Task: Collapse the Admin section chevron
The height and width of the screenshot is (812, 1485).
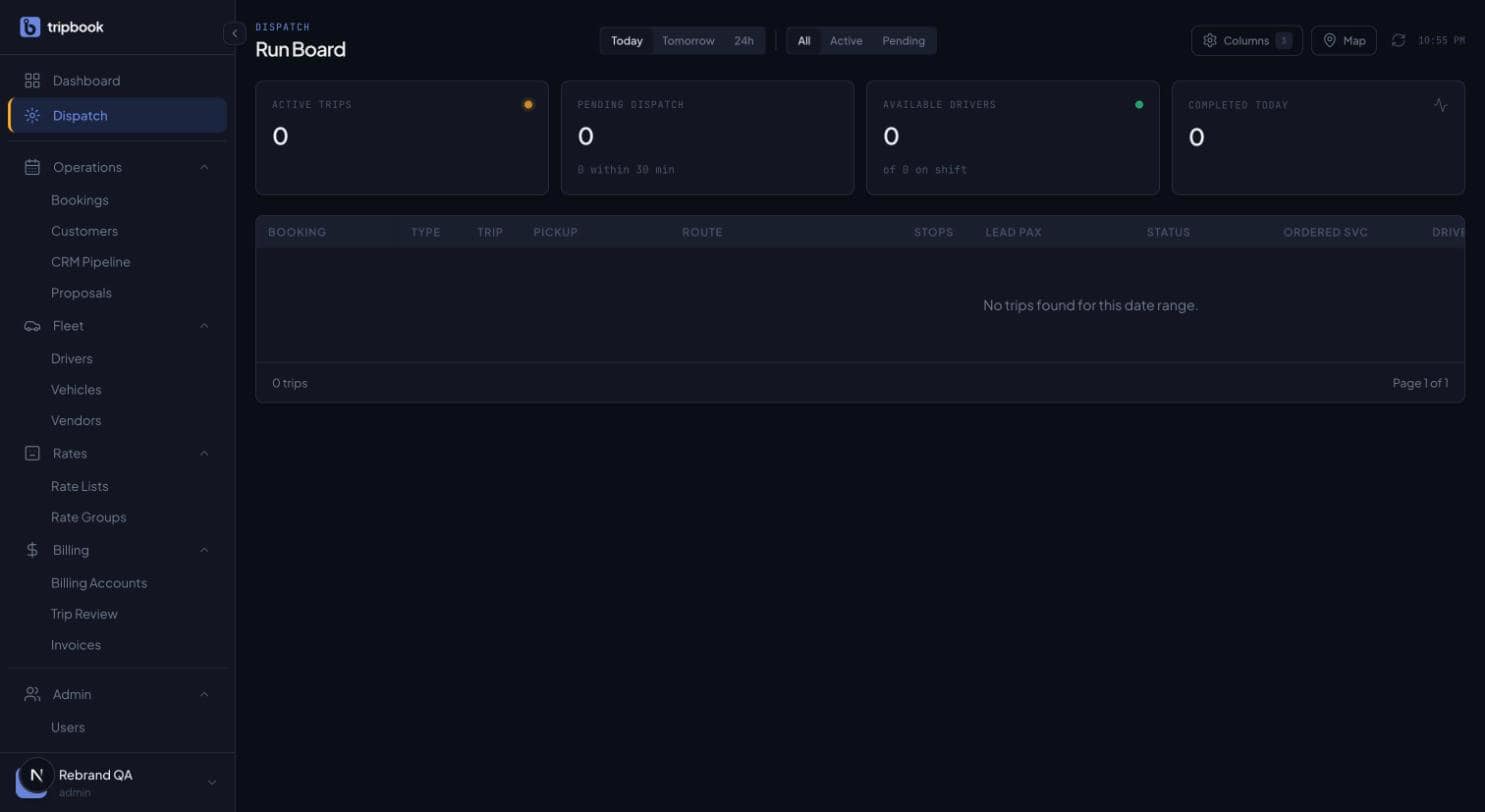Action: [204, 694]
